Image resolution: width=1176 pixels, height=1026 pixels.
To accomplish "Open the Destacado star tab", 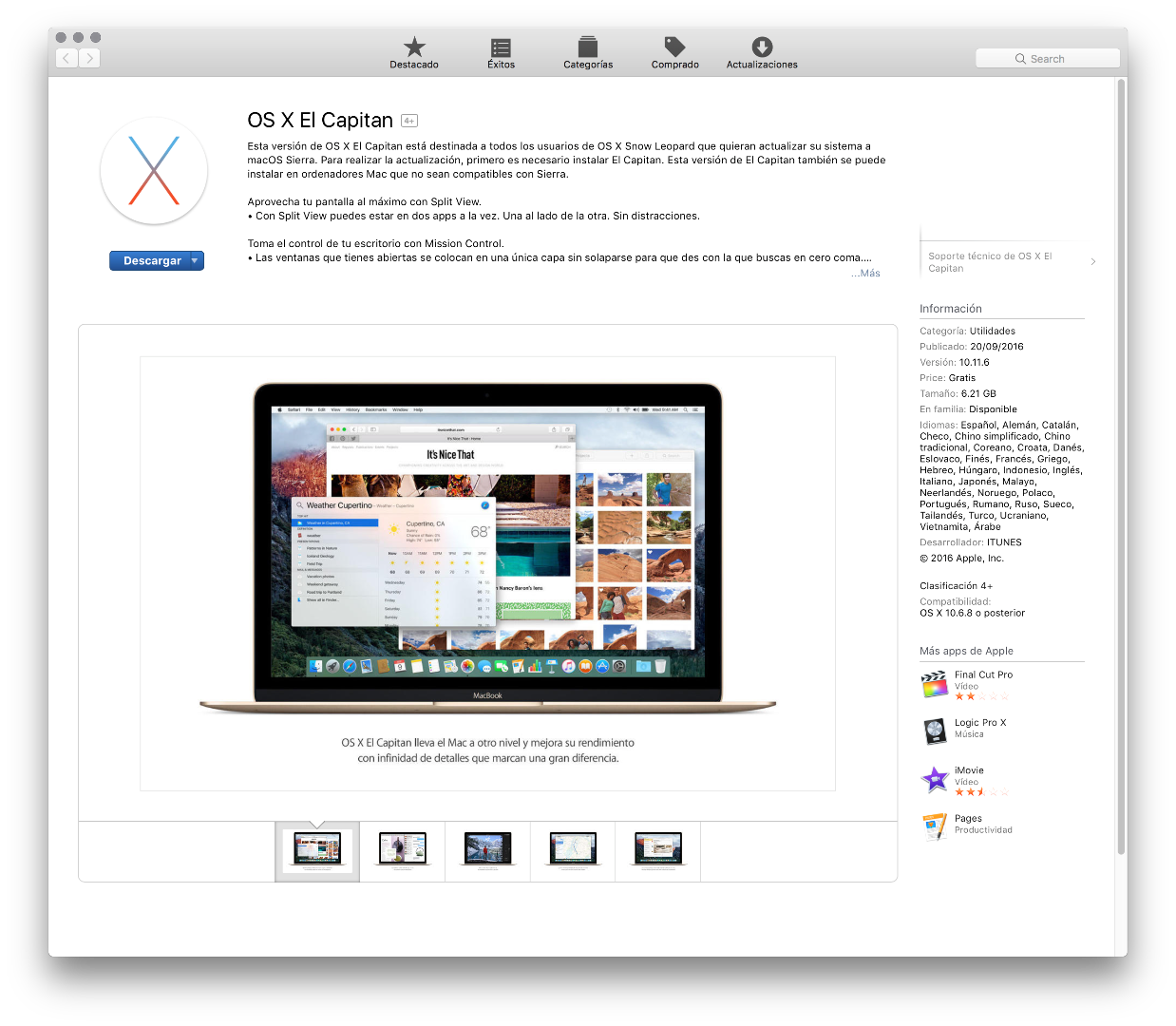I will (414, 53).
